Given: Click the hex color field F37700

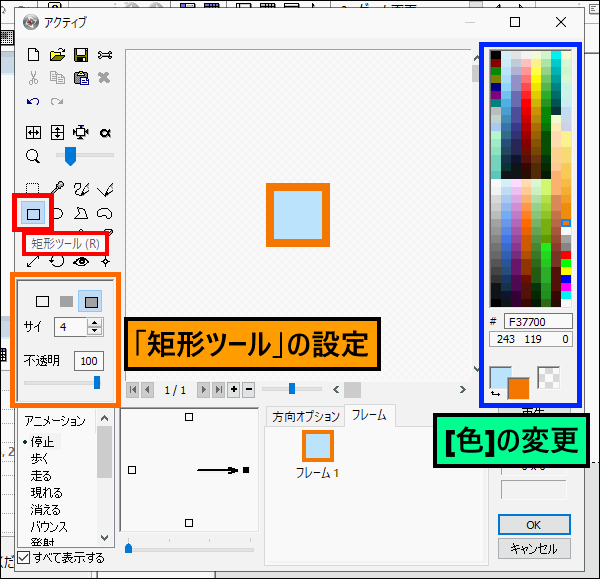Looking at the screenshot, I should point(538,322).
